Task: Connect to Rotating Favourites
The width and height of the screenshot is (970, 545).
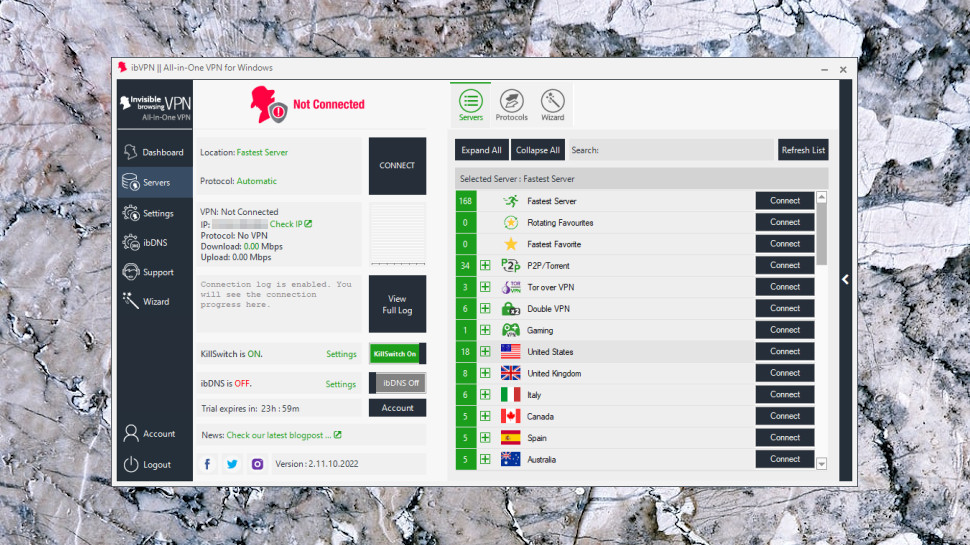Action: tap(784, 222)
